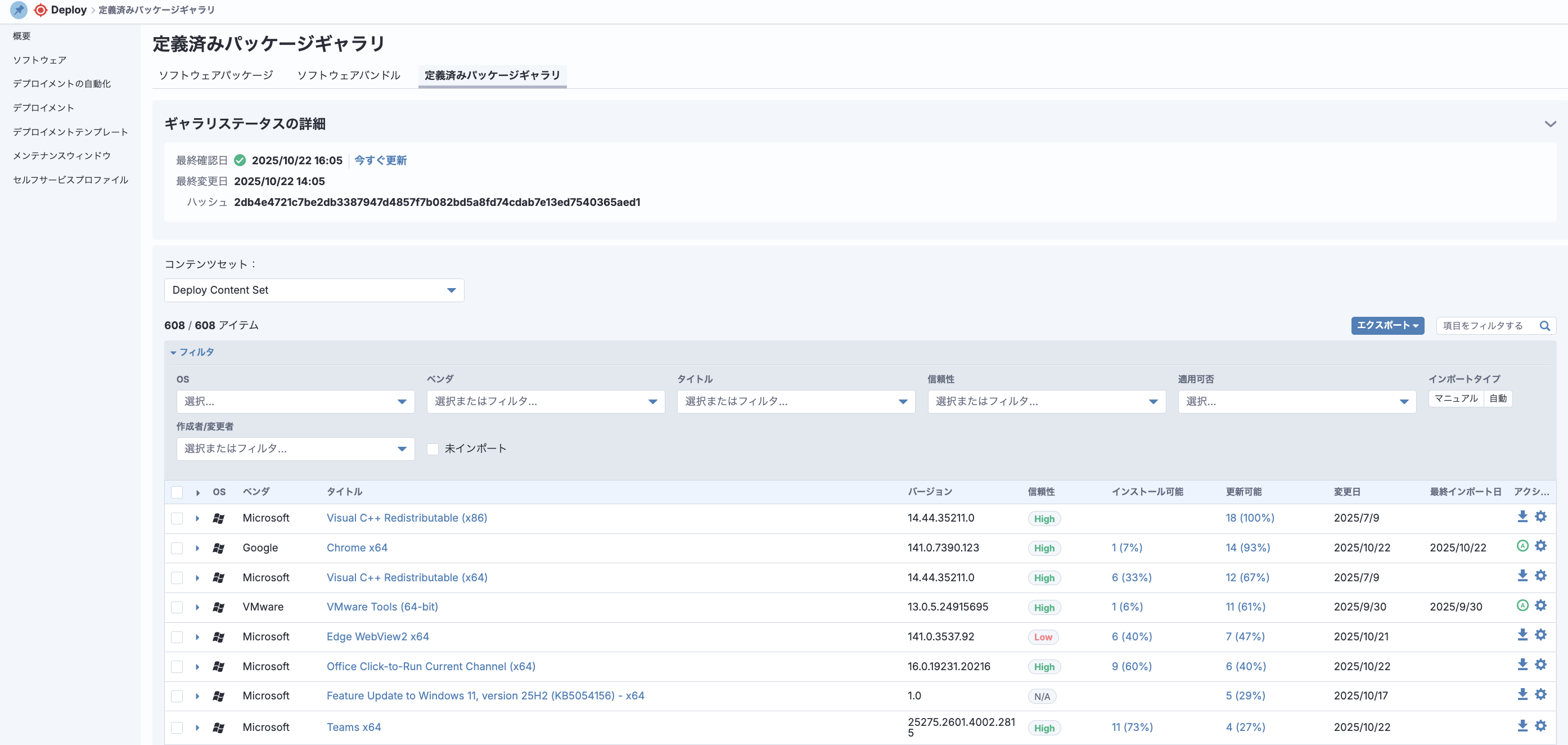The image size is (1568, 745).
Task: Click the 今すぐ更新 link
Action: pos(380,160)
